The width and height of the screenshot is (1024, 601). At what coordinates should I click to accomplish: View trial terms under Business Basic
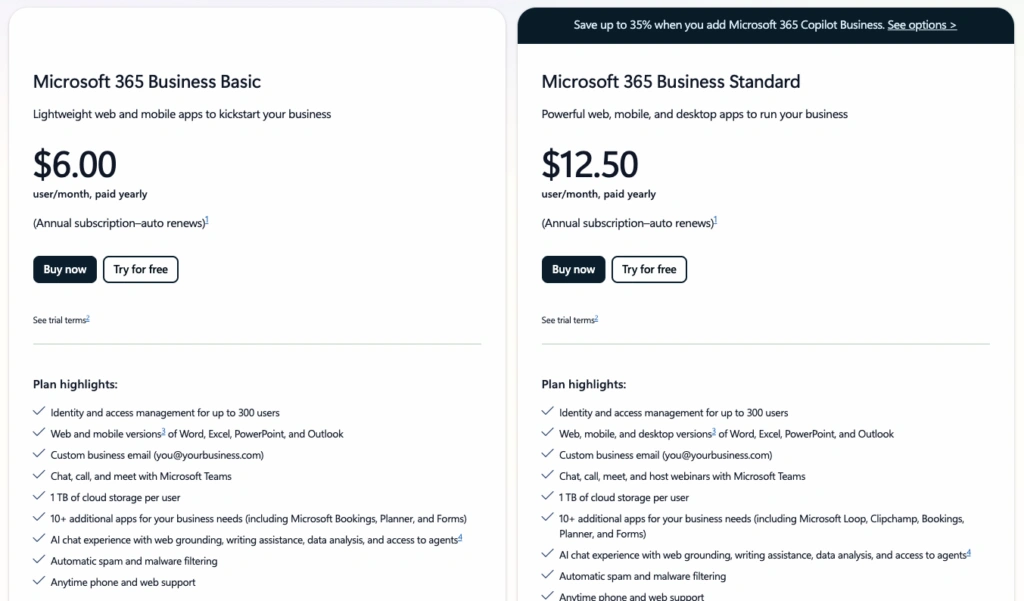[61, 320]
